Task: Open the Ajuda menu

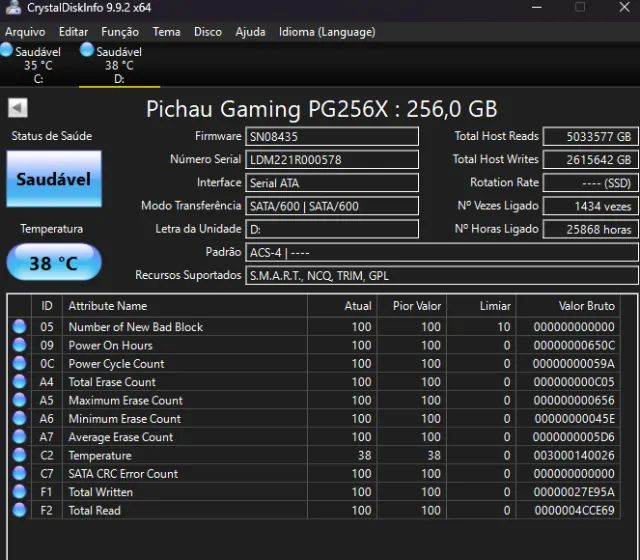Action: point(250,32)
